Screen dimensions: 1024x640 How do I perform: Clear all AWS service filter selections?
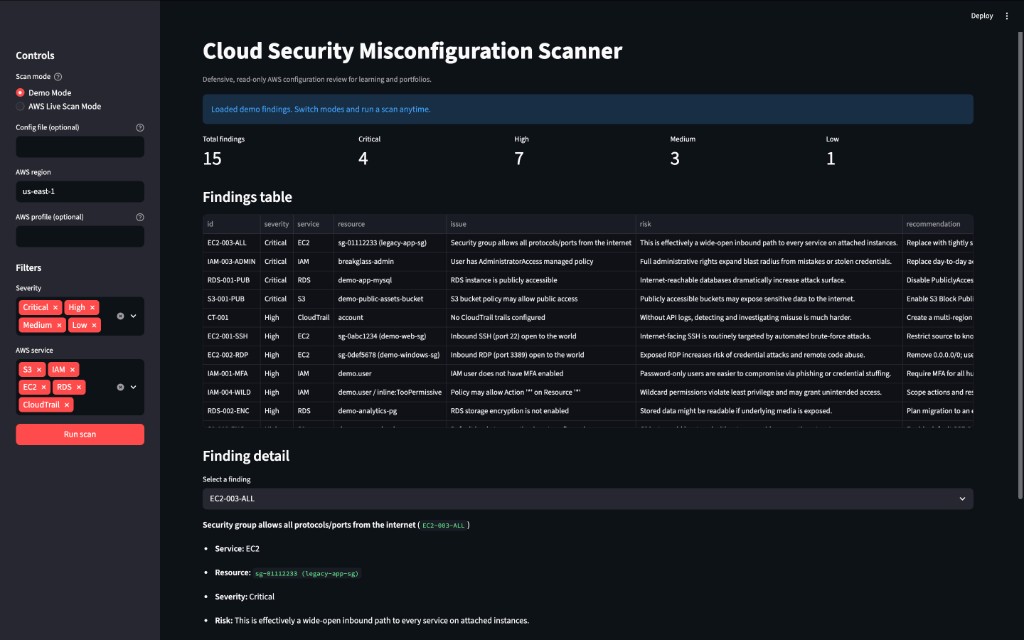click(x=120, y=387)
